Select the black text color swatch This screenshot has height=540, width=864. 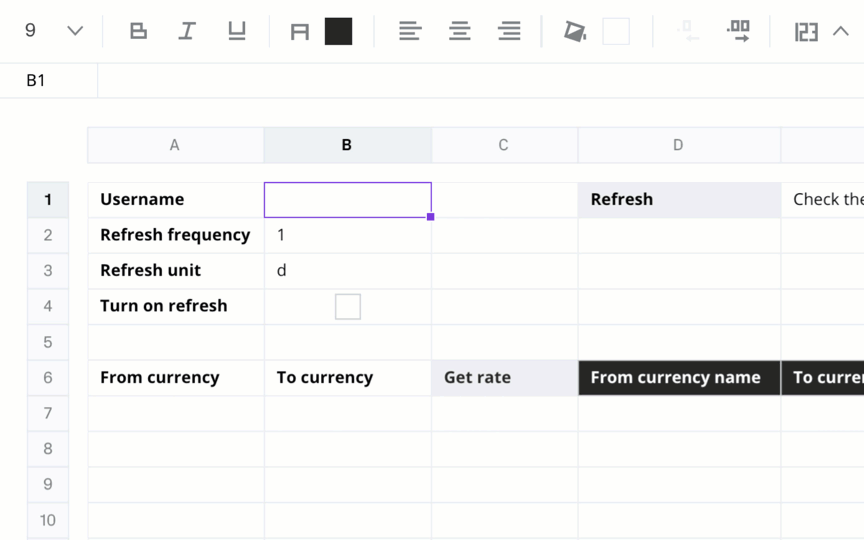pos(338,31)
